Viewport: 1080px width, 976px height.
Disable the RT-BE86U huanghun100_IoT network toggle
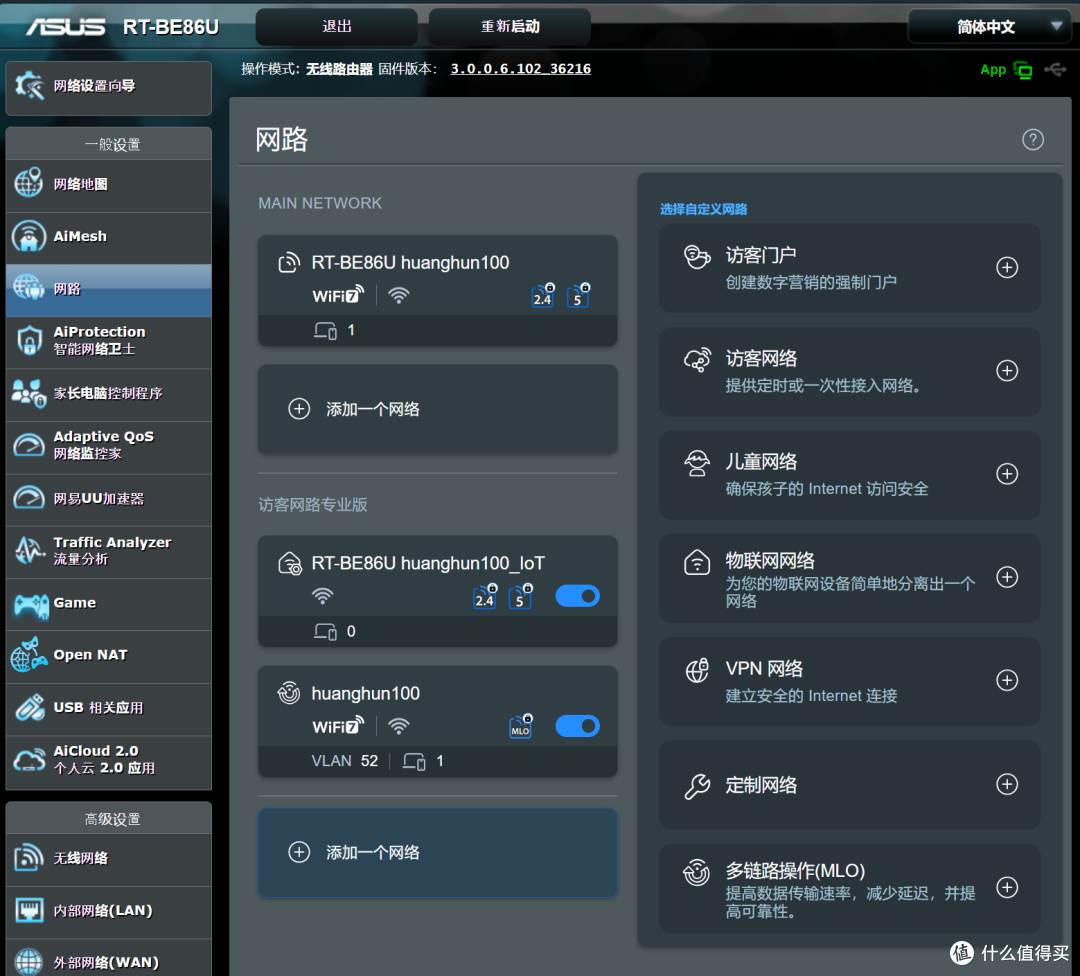click(x=577, y=596)
